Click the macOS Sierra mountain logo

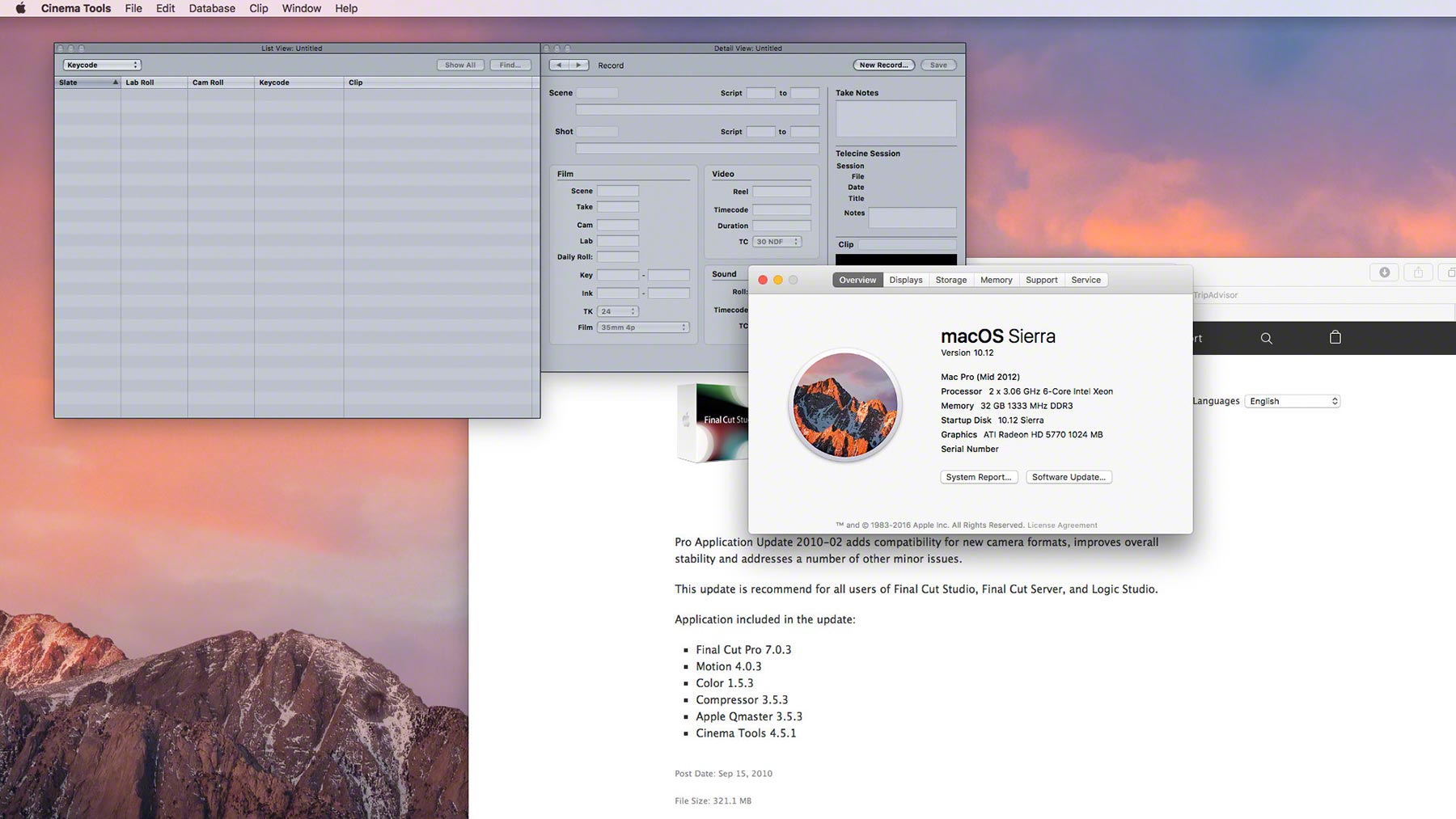(x=845, y=405)
